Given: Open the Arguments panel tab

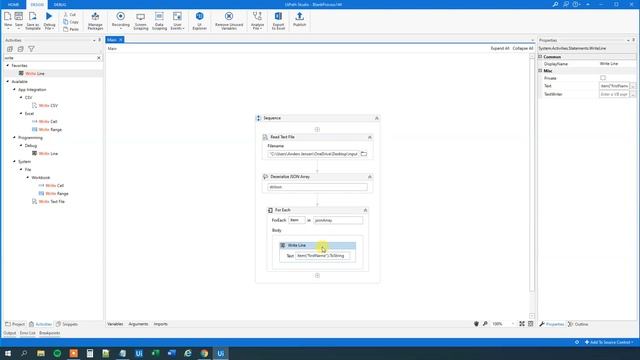Looking at the screenshot, I should click(138, 324).
